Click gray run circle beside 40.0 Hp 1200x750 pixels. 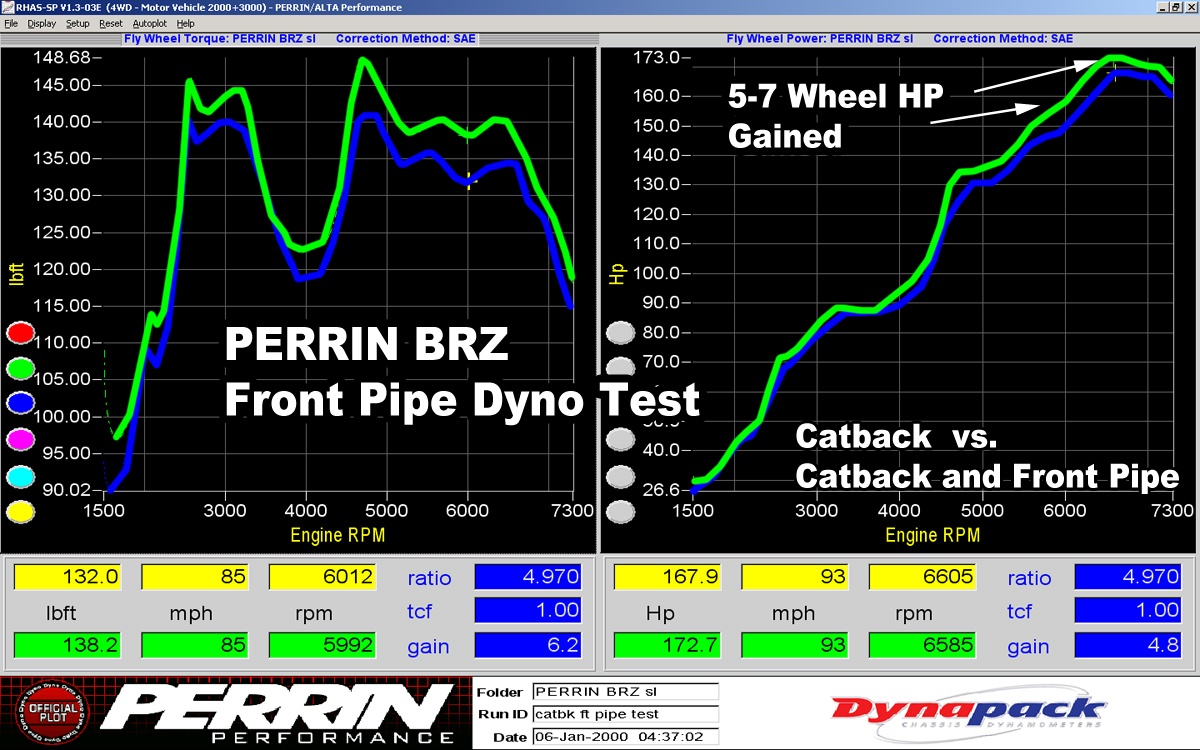[x=621, y=439]
